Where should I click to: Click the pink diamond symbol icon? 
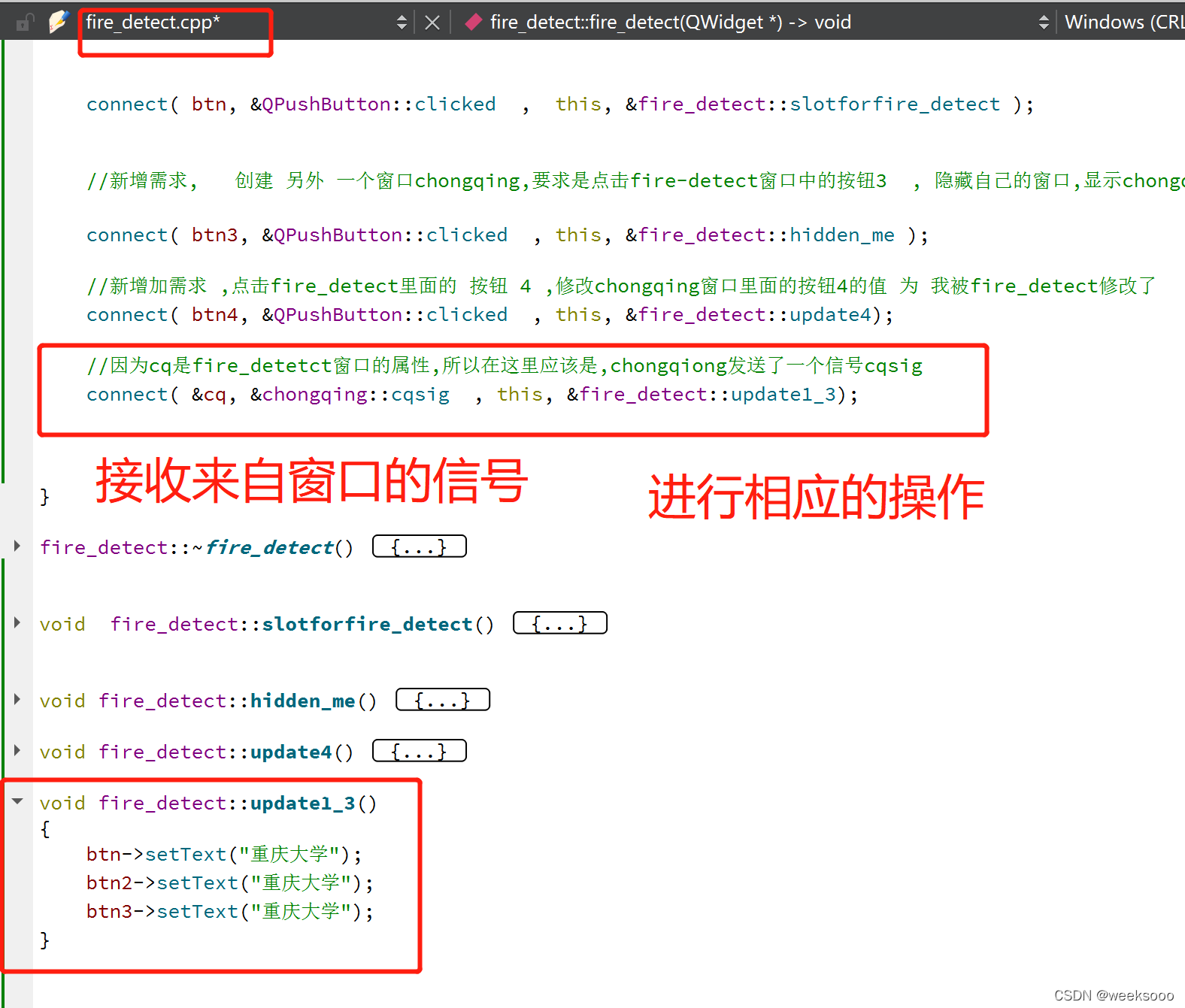tap(473, 23)
